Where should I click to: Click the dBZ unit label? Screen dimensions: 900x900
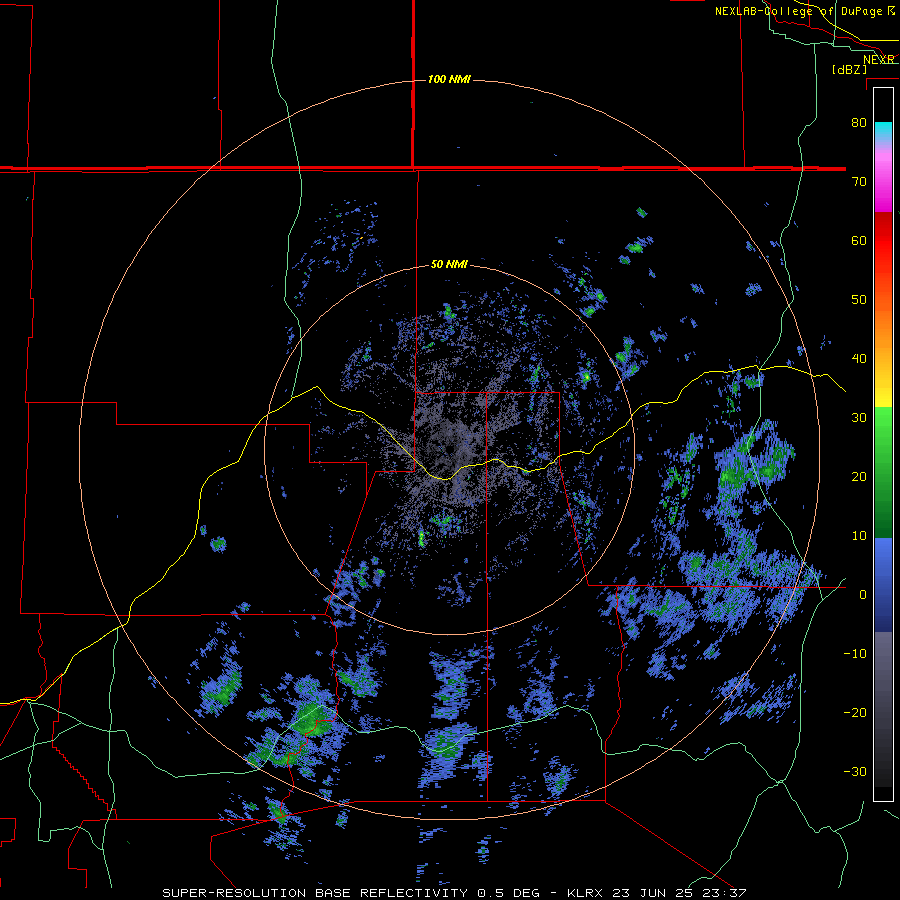(x=849, y=70)
